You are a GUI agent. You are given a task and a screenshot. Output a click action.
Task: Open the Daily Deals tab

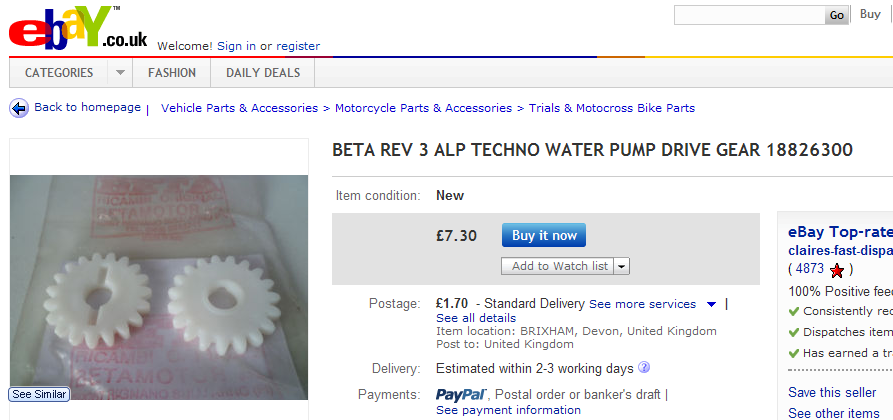point(263,73)
